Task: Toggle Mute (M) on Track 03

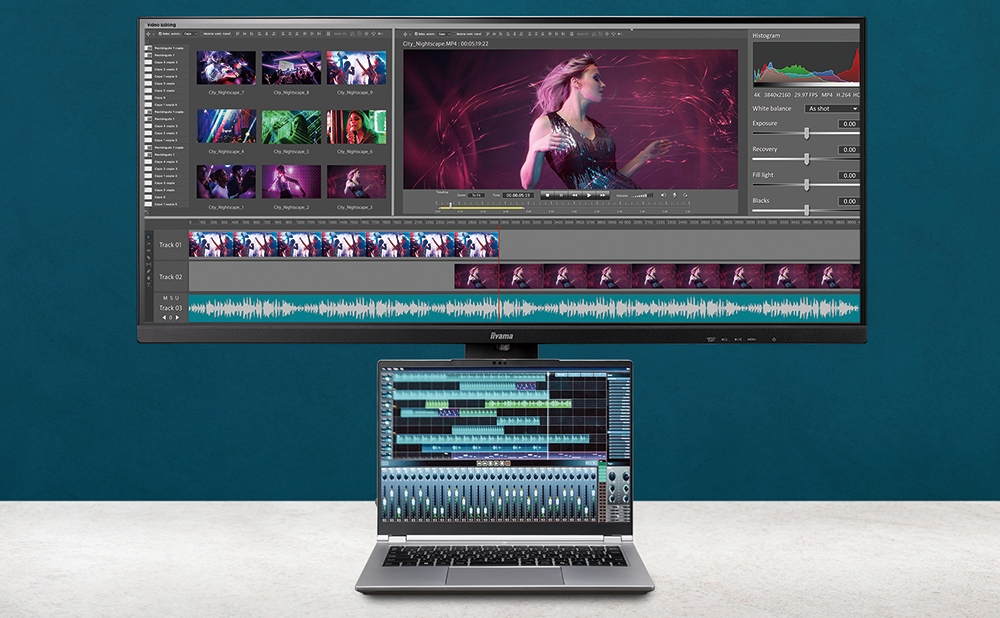Action: pos(164,298)
